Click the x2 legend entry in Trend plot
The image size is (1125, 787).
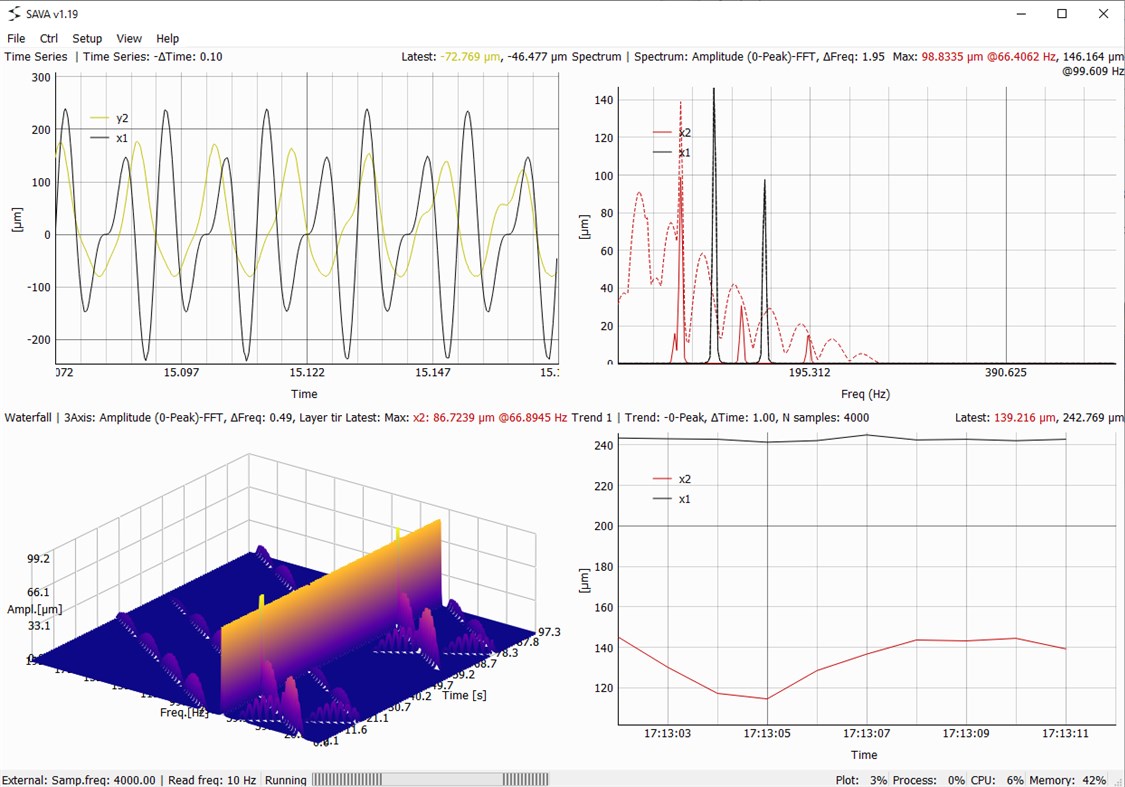click(672, 479)
